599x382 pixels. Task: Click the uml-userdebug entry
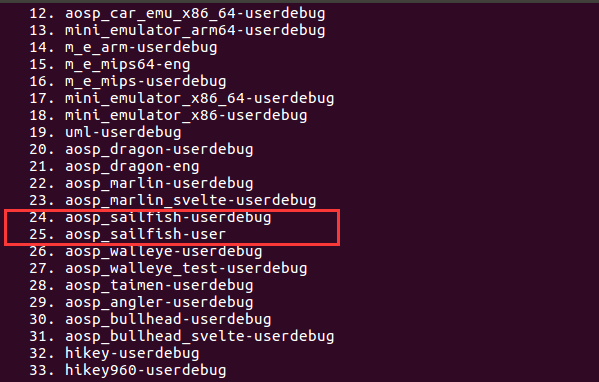pyautogui.click(x=123, y=132)
